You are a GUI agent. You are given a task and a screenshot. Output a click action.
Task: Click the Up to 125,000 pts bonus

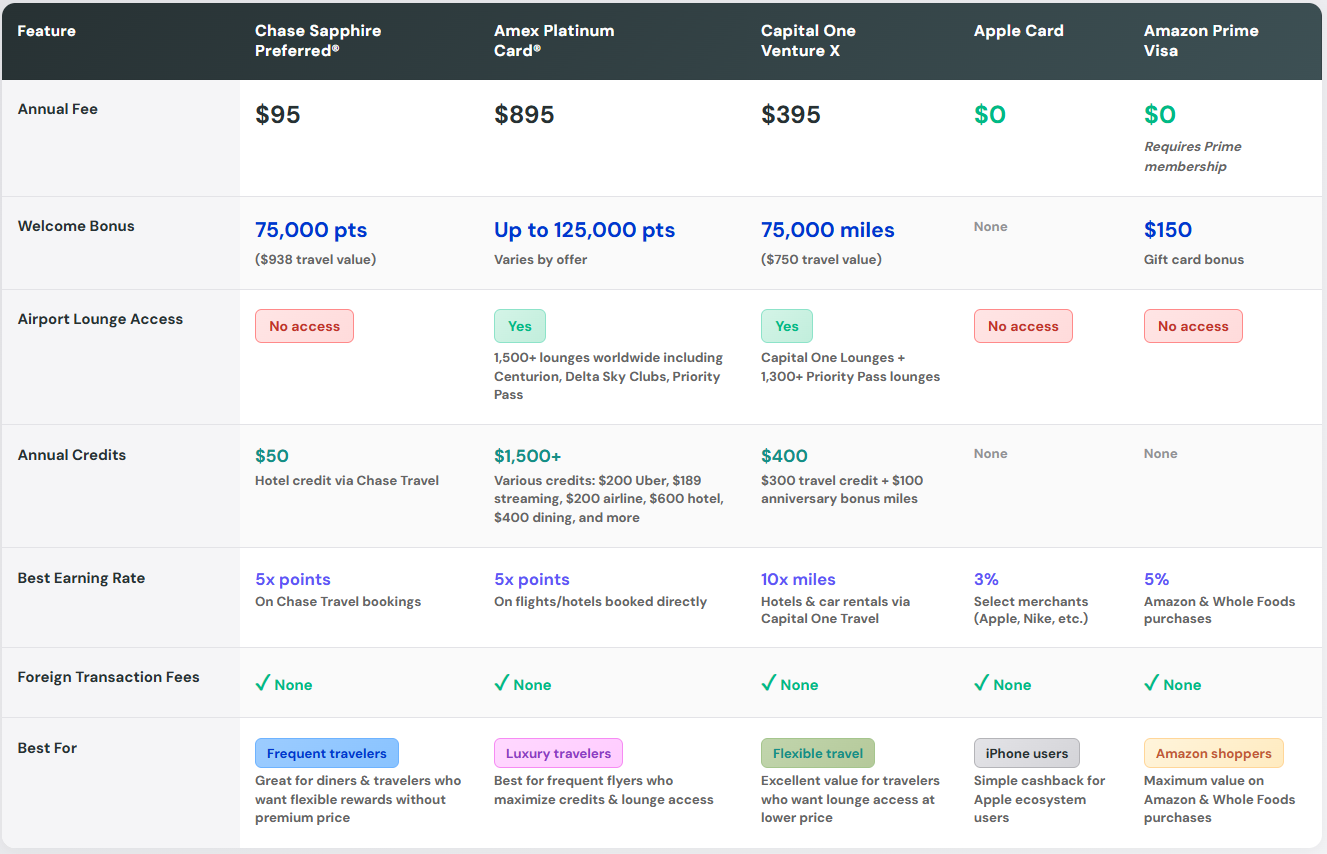[584, 230]
